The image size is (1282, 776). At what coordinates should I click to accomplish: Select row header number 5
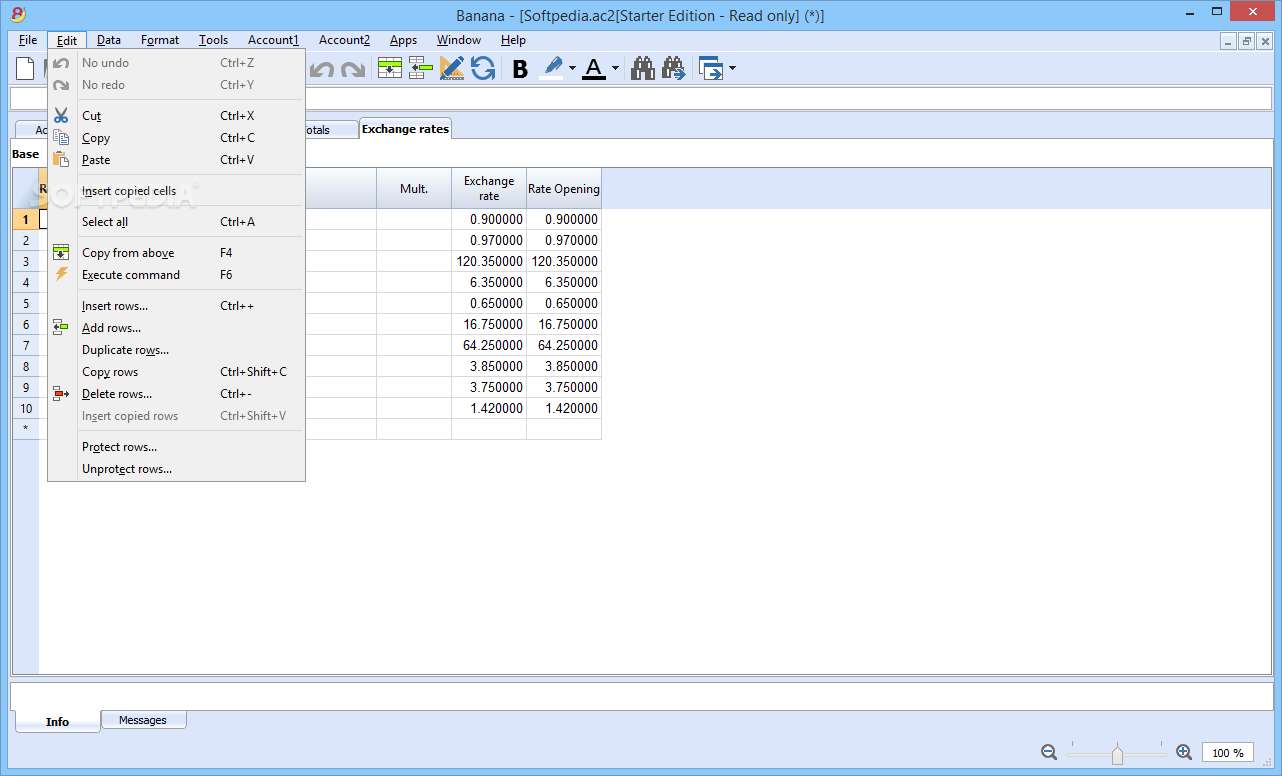coord(26,303)
